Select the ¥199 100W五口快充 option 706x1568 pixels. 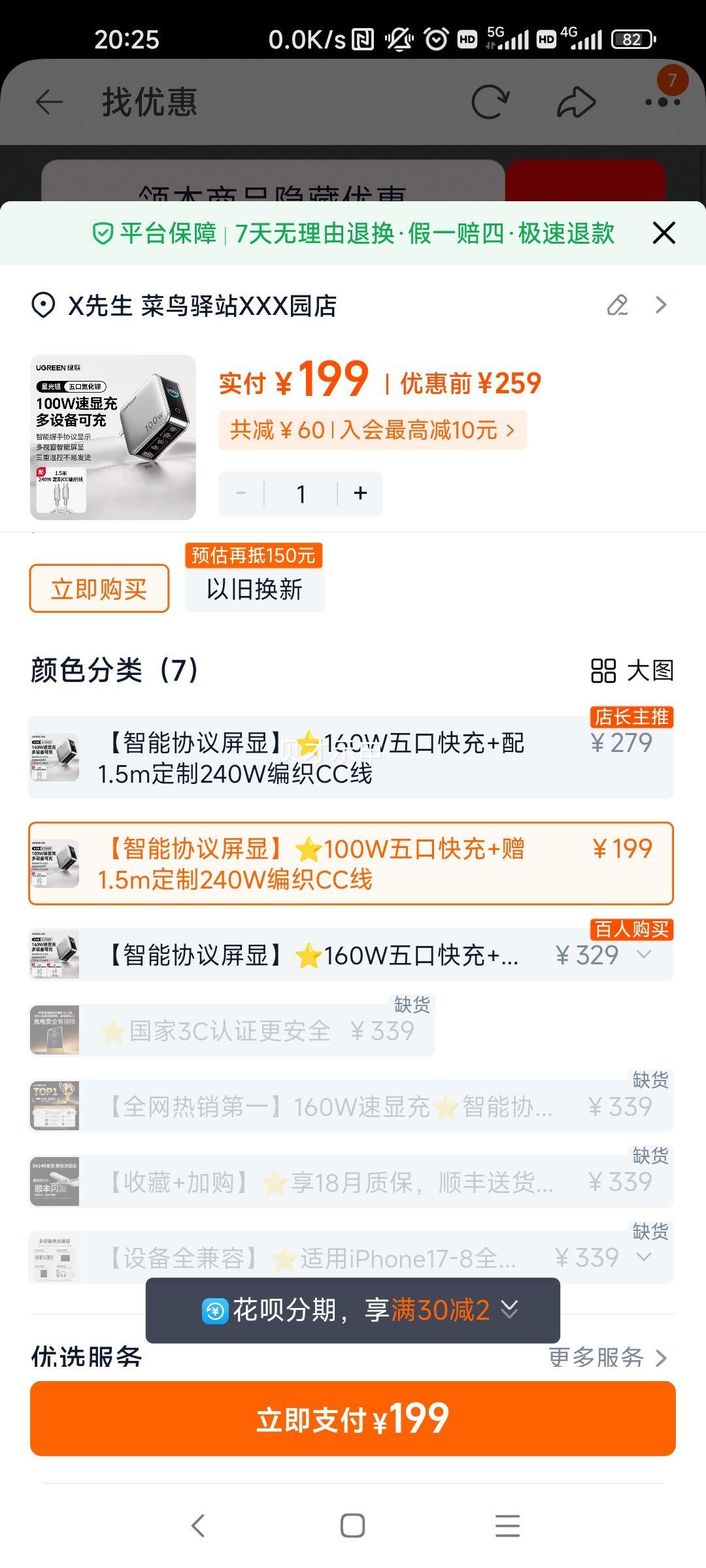point(351,864)
